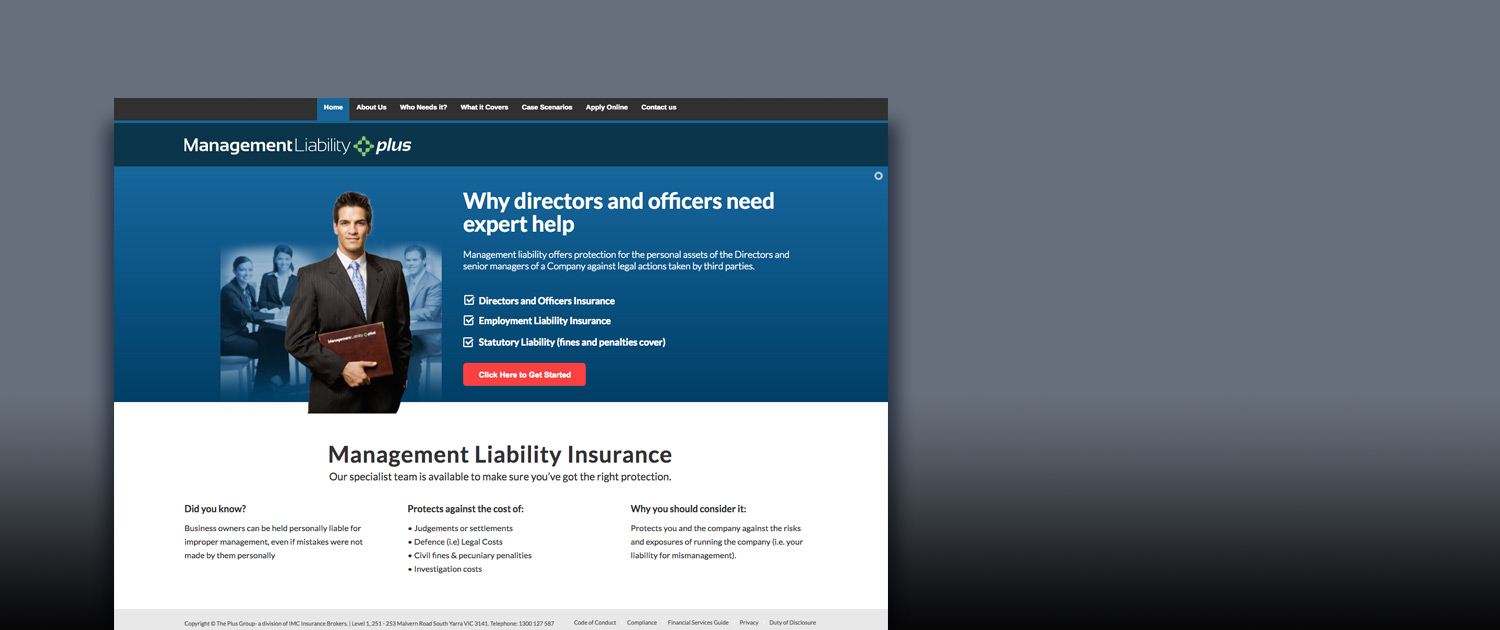Click 'Did you know?' heading
The height and width of the screenshot is (630, 1500).
coord(215,509)
